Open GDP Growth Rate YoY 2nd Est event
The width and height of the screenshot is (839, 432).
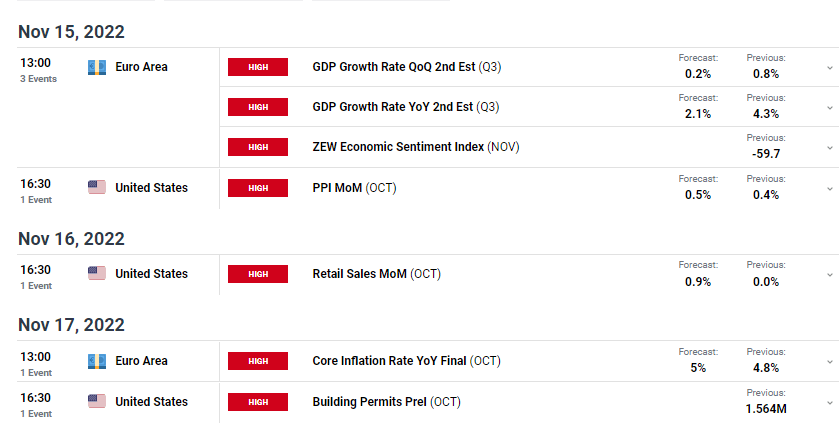click(406, 107)
